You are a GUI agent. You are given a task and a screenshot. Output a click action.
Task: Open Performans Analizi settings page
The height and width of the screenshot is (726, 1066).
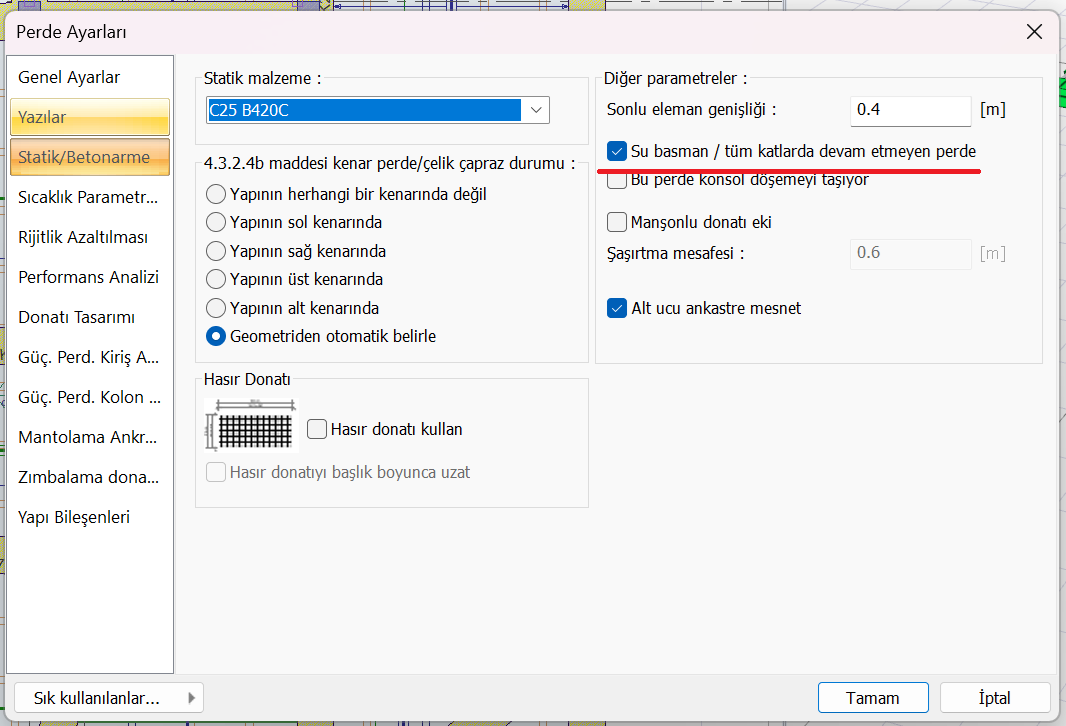(88, 277)
